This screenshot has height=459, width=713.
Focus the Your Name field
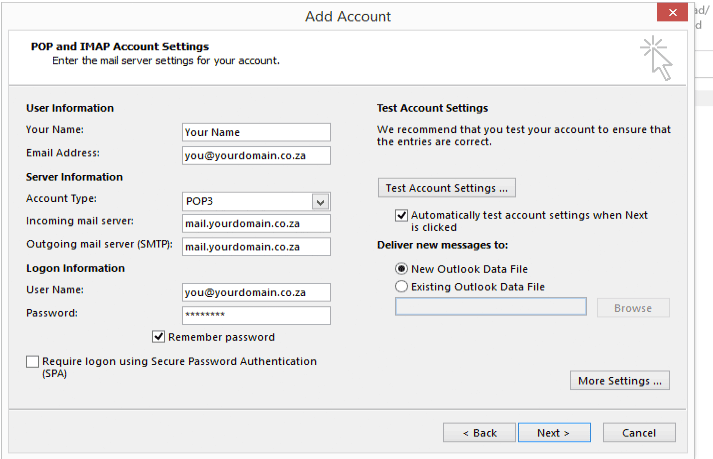click(256, 132)
